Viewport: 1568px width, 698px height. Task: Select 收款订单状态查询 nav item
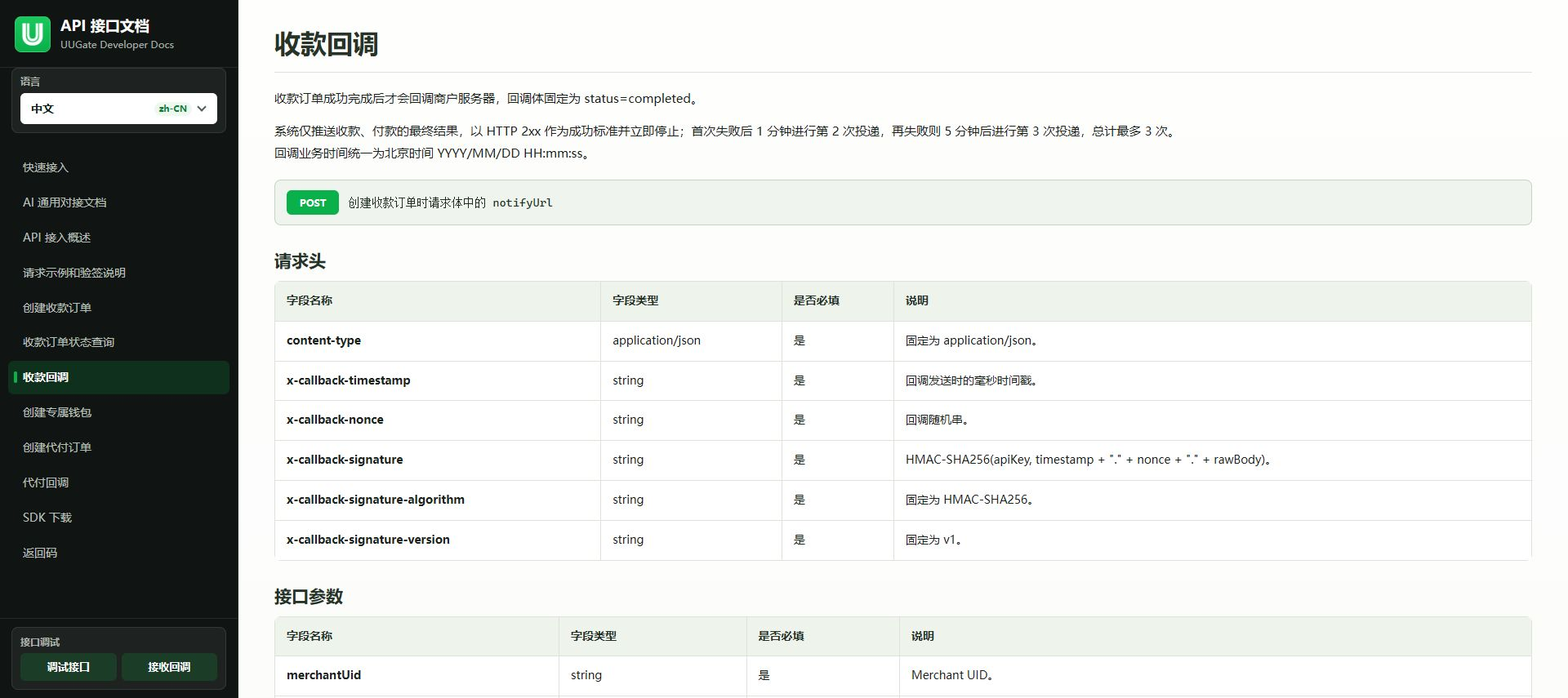pyautogui.click(x=118, y=342)
